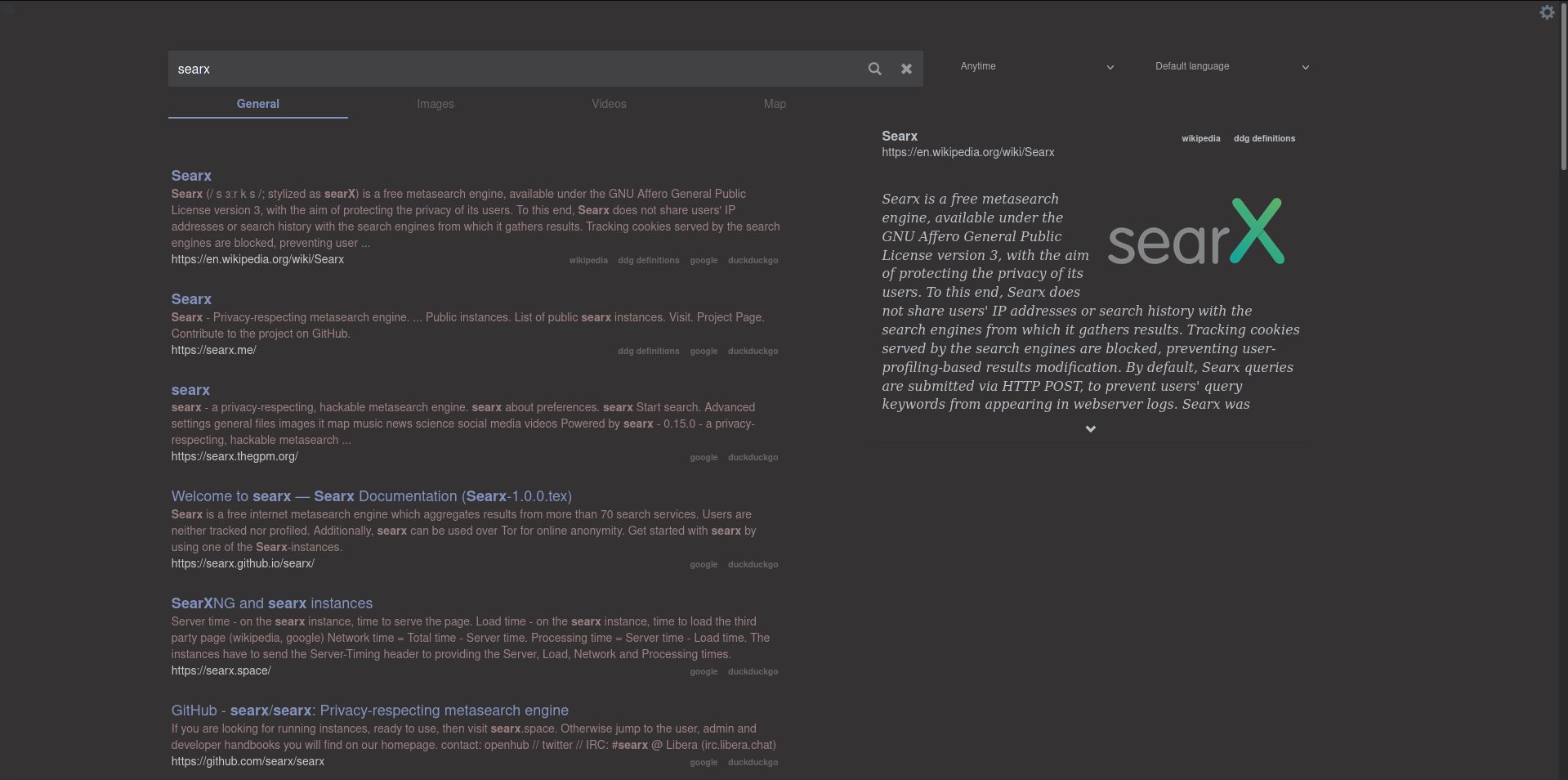Click the https://searx.me/ URL
The height and width of the screenshot is (780, 1568).
[x=213, y=350]
